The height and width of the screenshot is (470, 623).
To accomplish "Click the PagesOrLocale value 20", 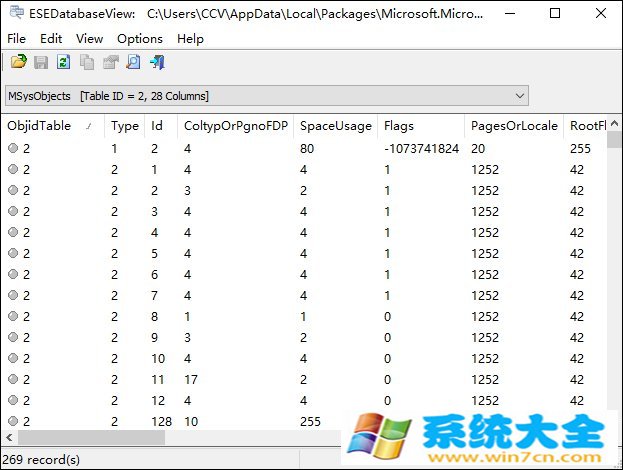I will (478, 149).
